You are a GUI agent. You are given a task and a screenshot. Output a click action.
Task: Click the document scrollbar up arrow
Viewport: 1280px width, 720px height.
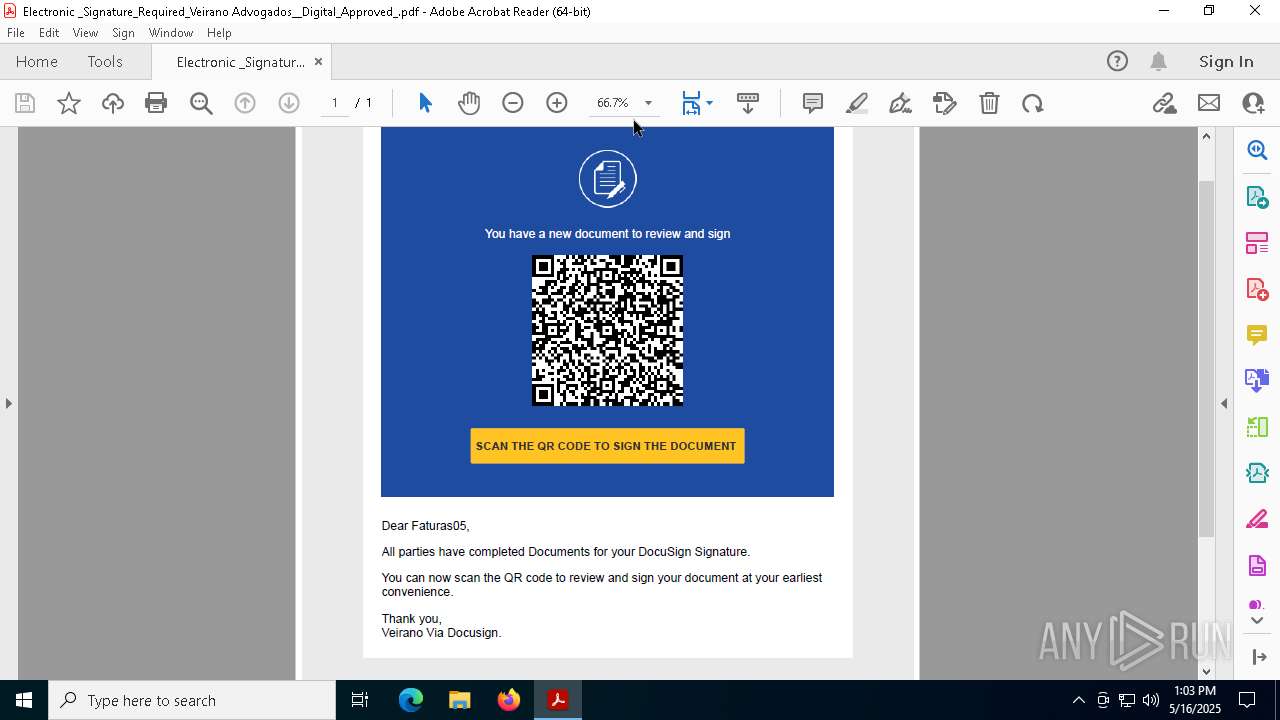pyautogui.click(x=1206, y=136)
